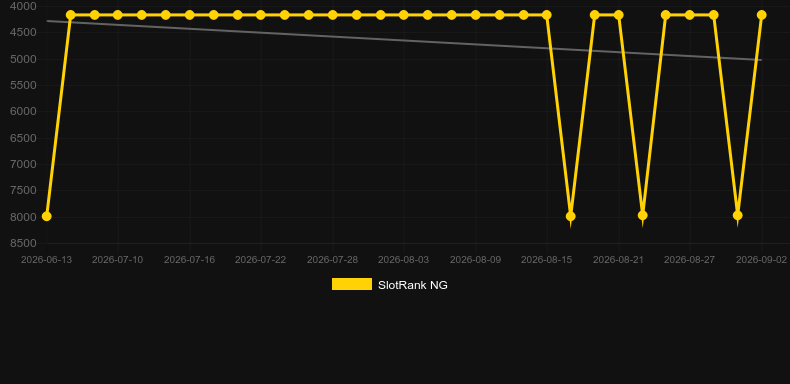Viewport: 790px width, 384px height.
Task: Click the 2026-08-21 x-axis label
Action: [618, 260]
